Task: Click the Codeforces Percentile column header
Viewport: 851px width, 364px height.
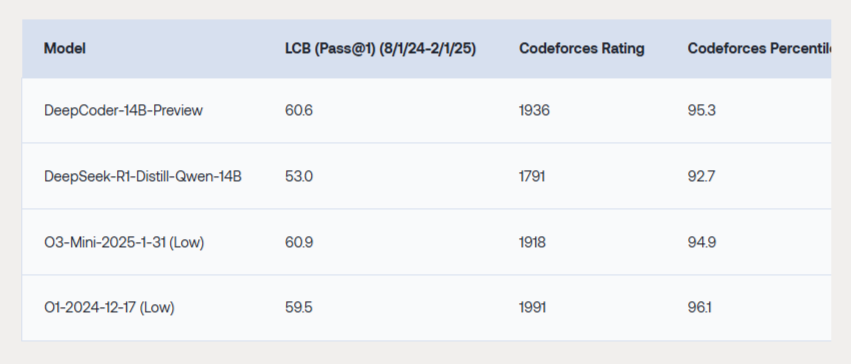Action: click(x=759, y=49)
